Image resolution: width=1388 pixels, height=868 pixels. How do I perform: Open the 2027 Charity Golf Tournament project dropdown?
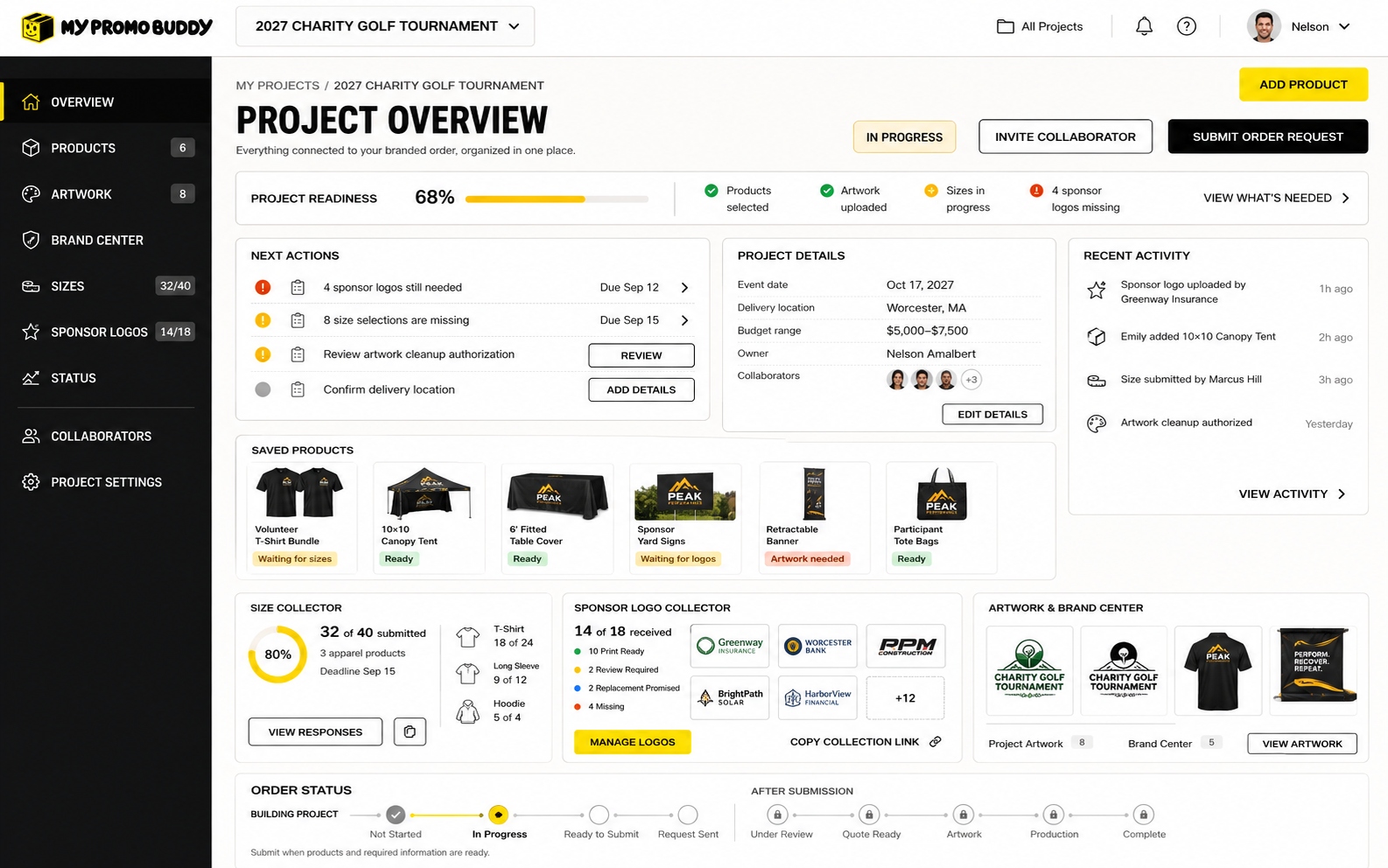385,26
